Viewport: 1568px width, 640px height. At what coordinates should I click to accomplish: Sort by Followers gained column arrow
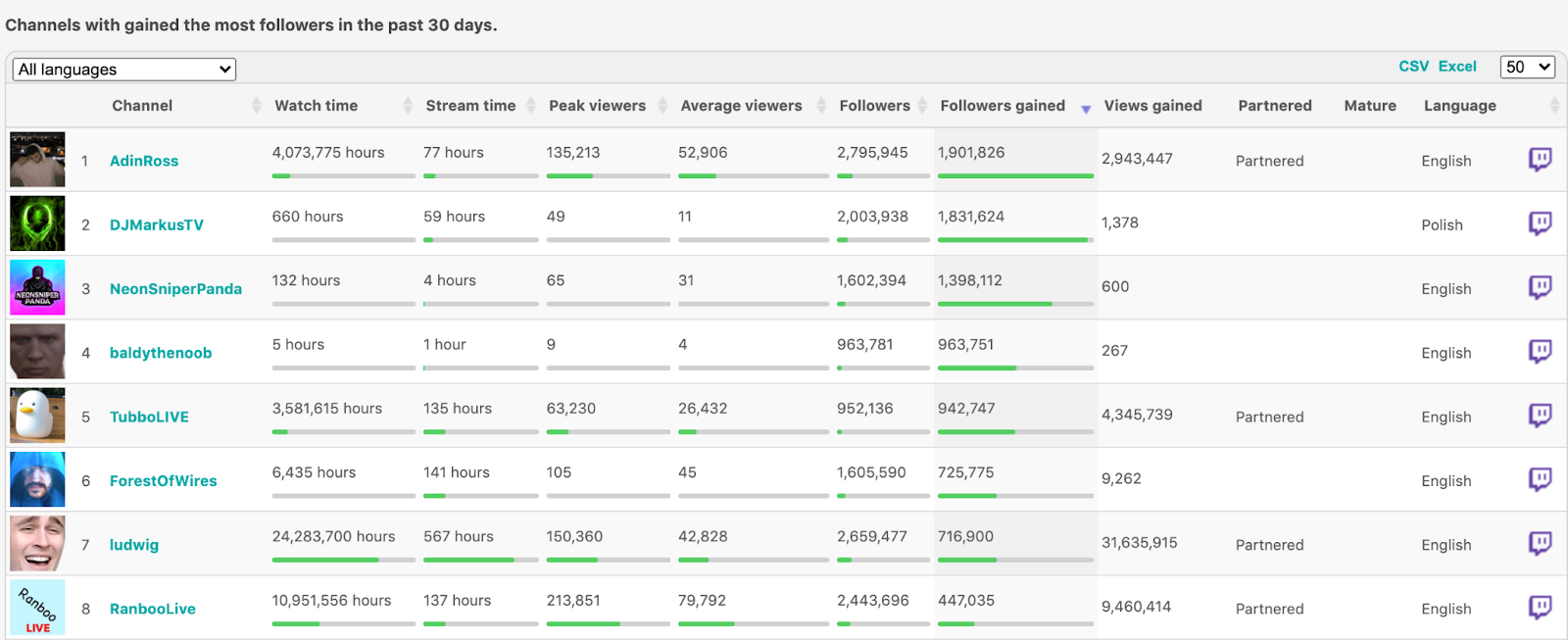tap(1085, 108)
